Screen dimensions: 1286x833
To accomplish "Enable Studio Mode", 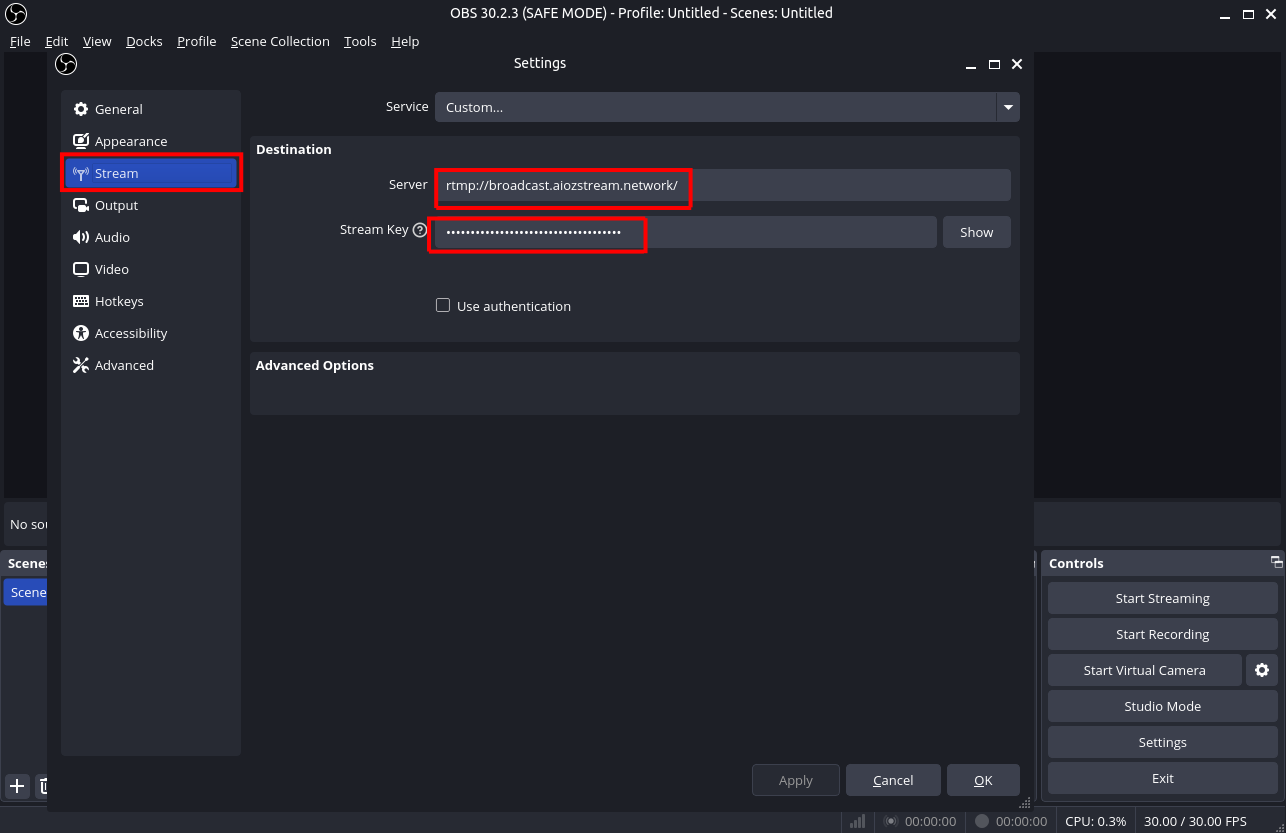I will coord(1162,706).
